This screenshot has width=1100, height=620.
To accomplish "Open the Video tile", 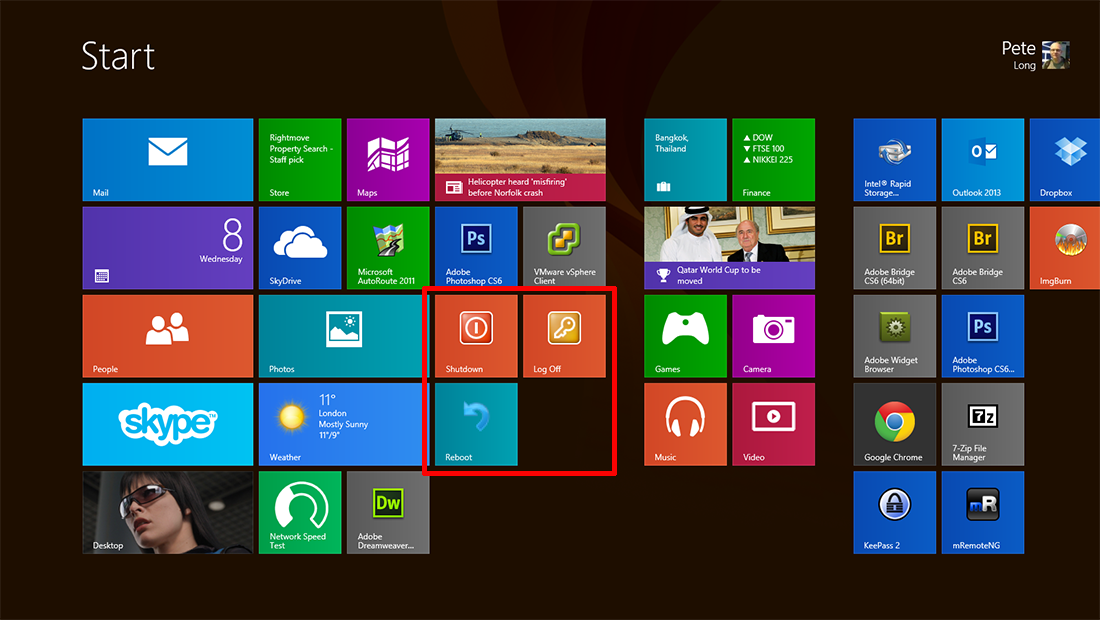I will coord(774,424).
